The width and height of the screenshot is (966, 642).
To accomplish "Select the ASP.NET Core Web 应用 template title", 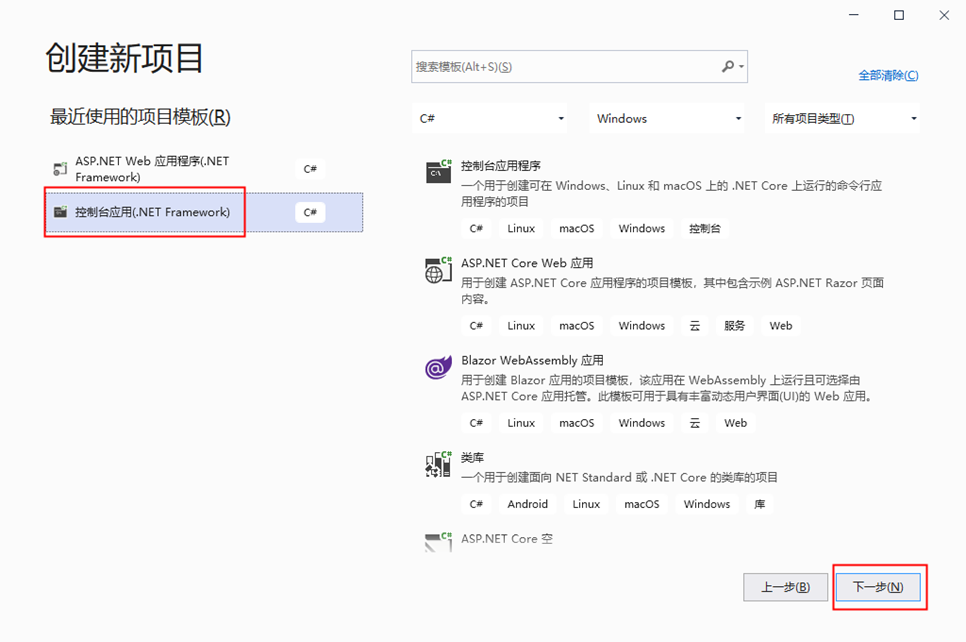I will point(527,263).
